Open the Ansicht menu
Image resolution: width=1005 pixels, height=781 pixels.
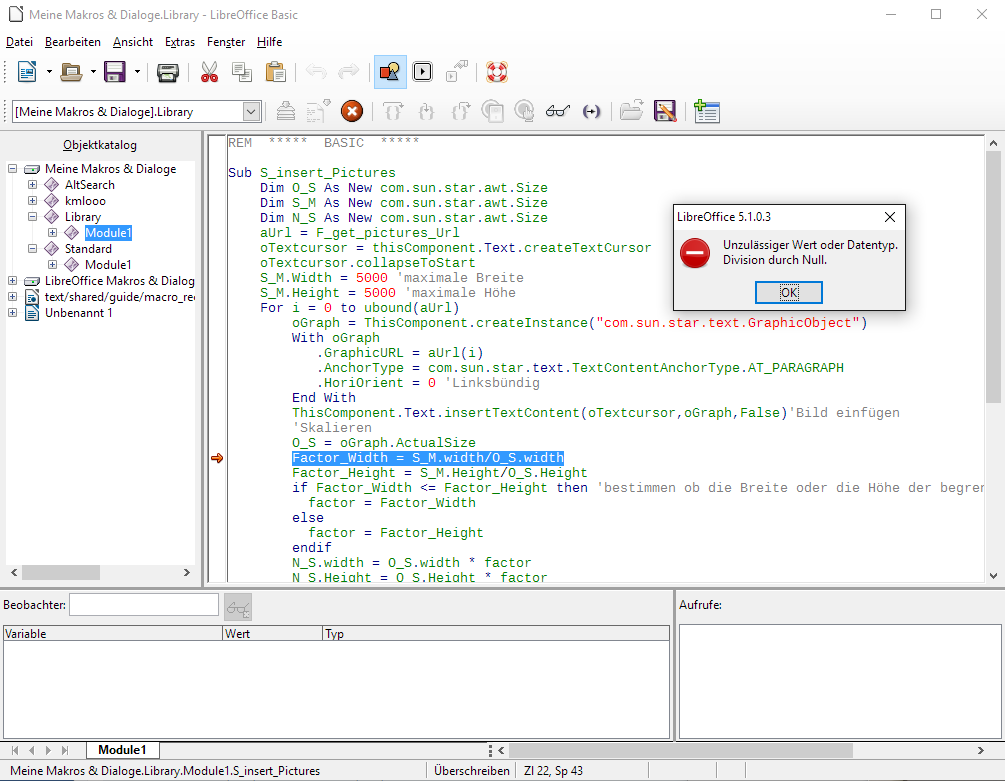tap(133, 42)
